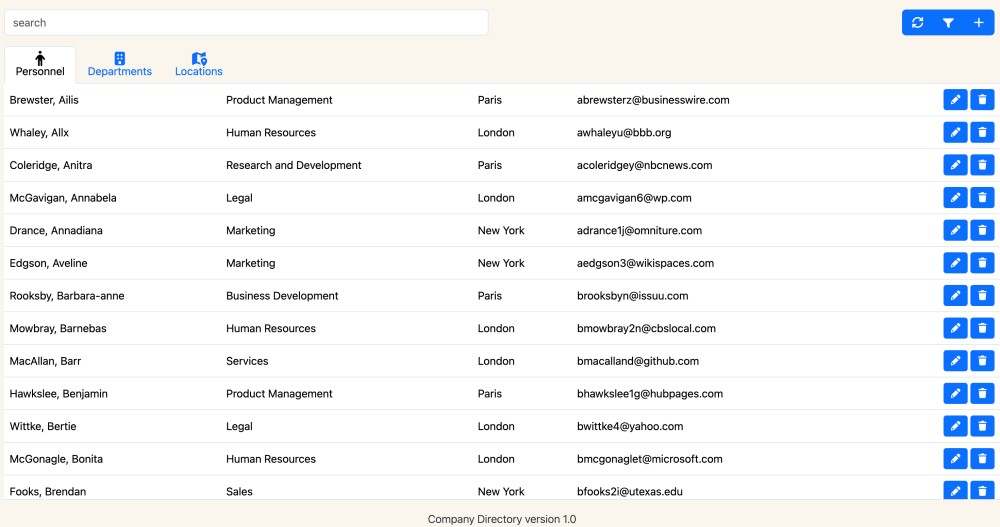Delete Annabela McGavigan using the trash icon

point(982,198)
